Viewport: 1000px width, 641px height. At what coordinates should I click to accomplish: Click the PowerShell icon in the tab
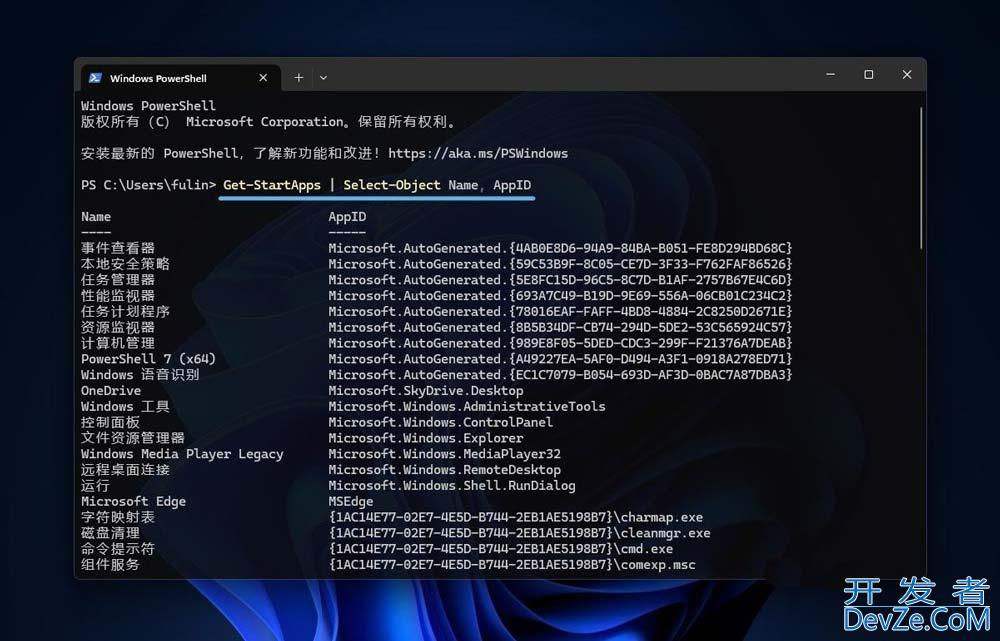click(96, 78)
